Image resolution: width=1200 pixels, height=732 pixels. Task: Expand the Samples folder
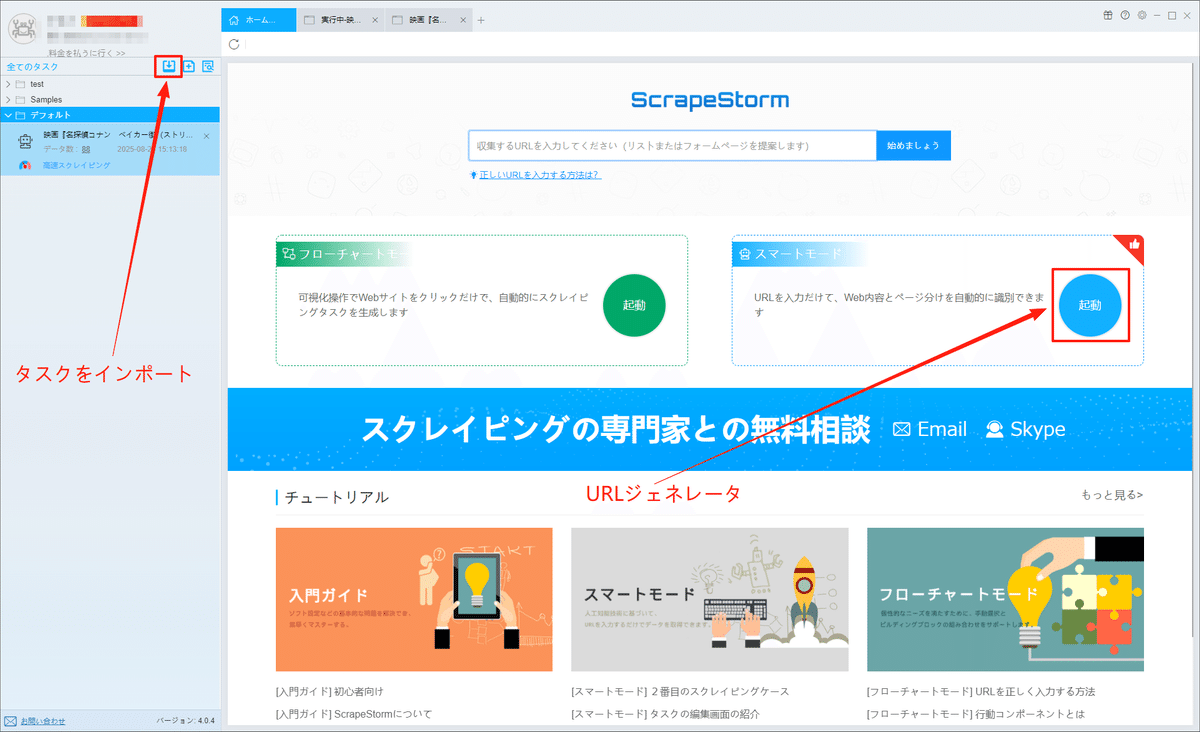point(9,100)
